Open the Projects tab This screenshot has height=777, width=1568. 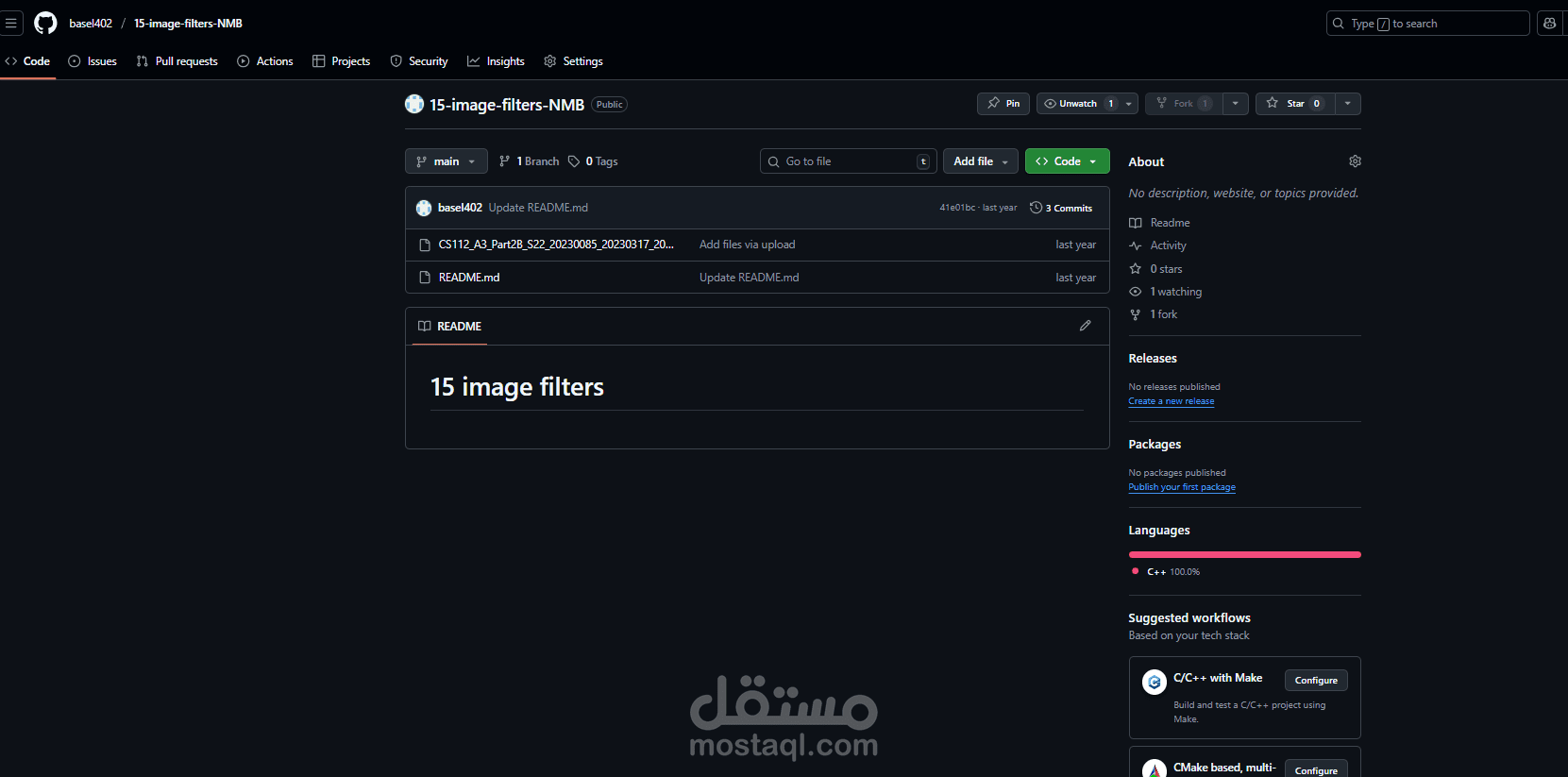[342, 61]
